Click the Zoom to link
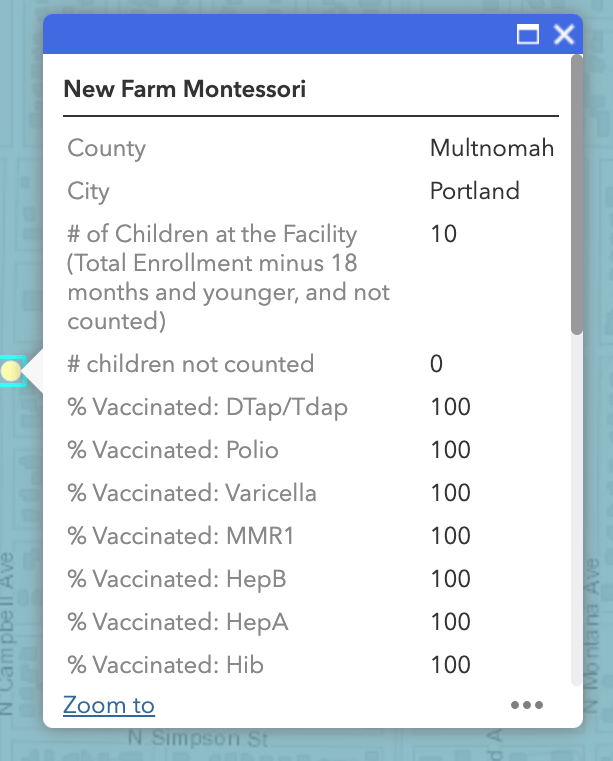Screen dimensions: 613x761 pos(109,705)
